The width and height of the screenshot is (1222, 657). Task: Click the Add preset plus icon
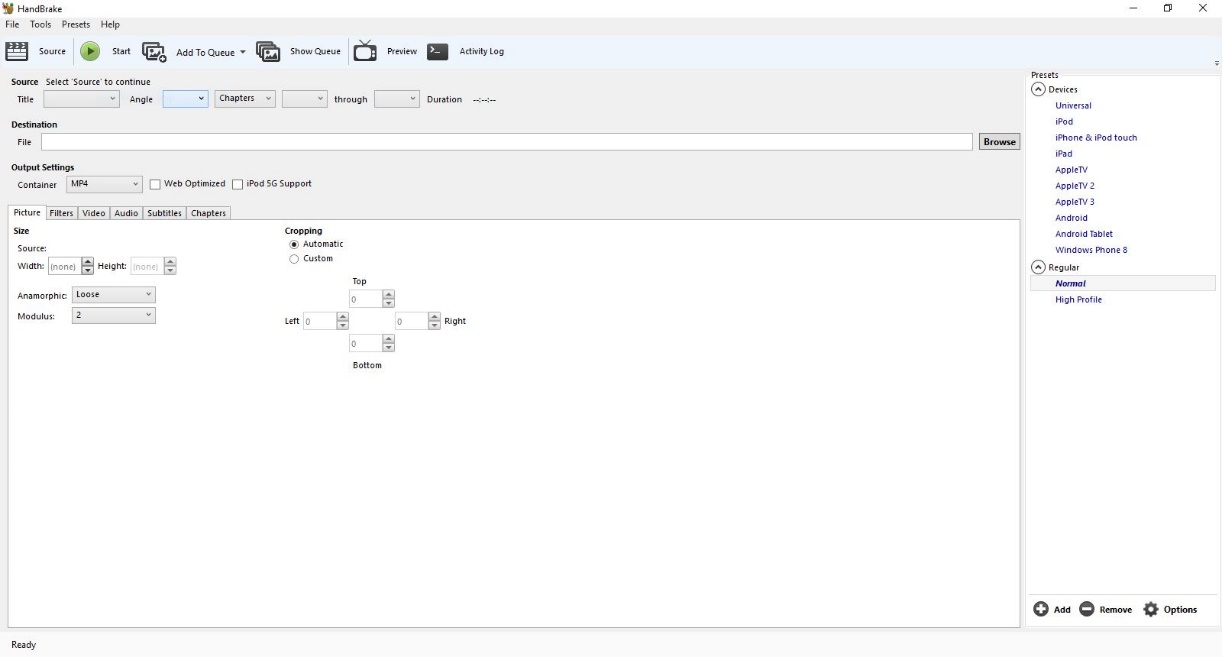[1041, 609]
